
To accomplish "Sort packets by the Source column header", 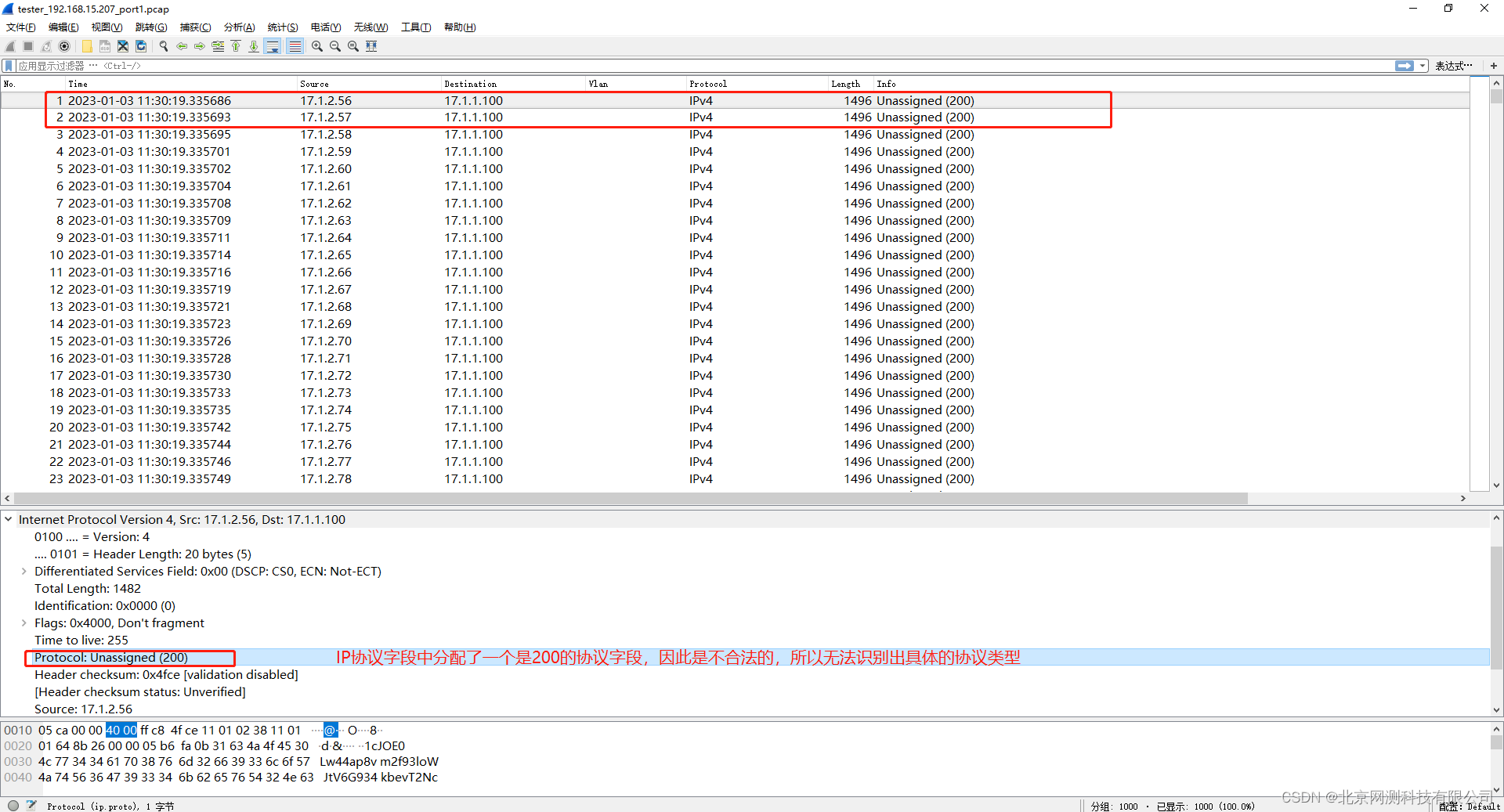I will (x=368, y=84).
